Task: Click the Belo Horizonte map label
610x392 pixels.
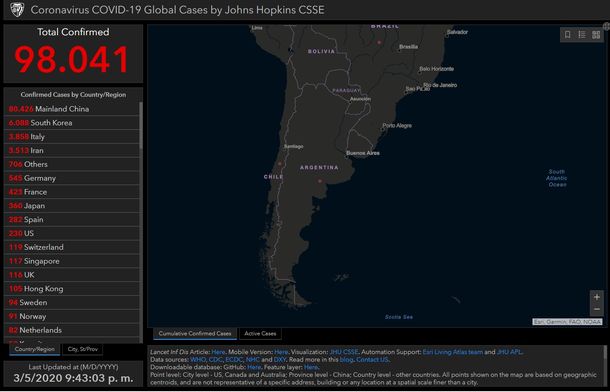Action: [x=436, y=69]
